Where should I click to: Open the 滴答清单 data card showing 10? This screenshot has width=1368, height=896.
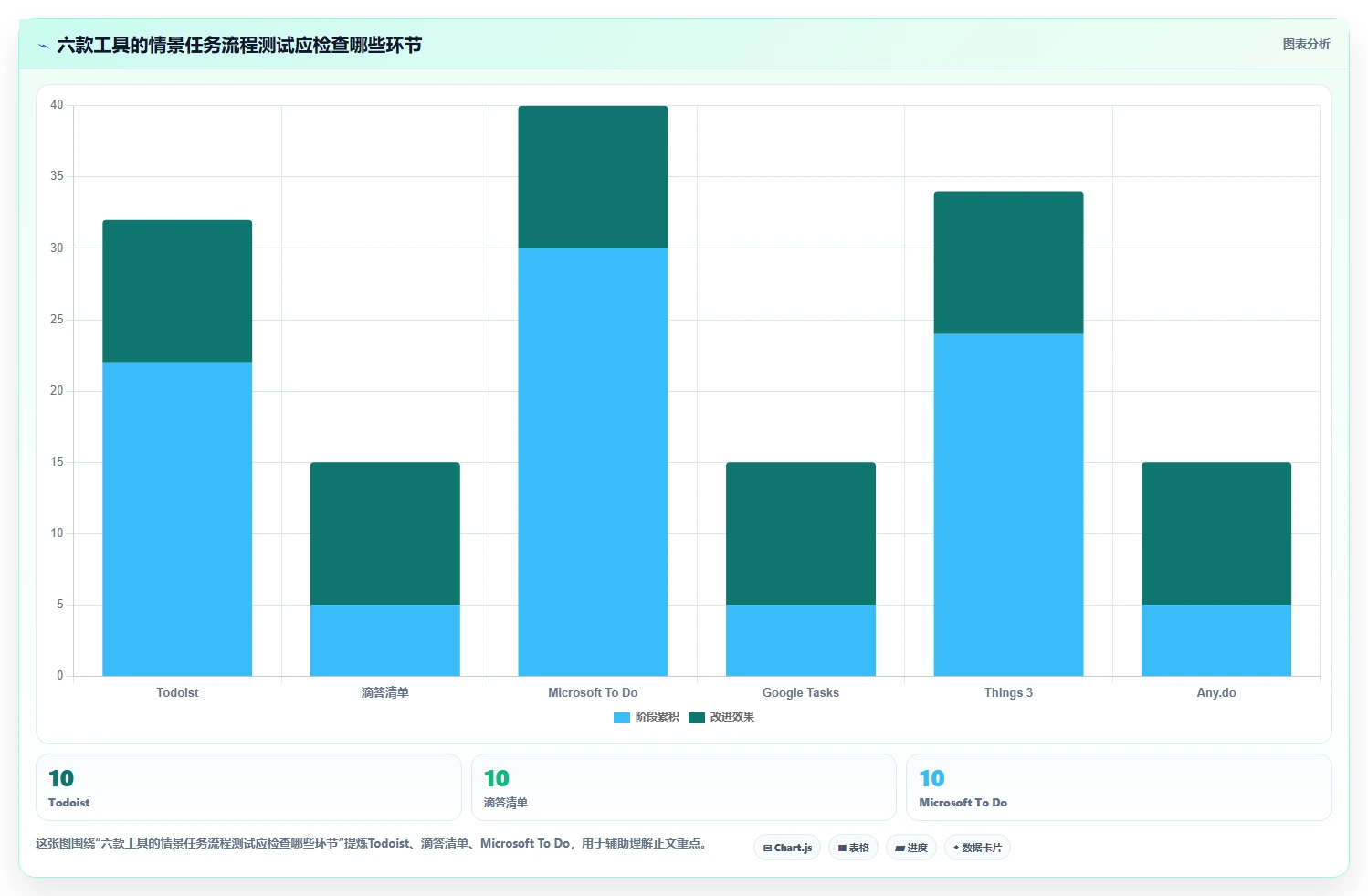(684, 787)
